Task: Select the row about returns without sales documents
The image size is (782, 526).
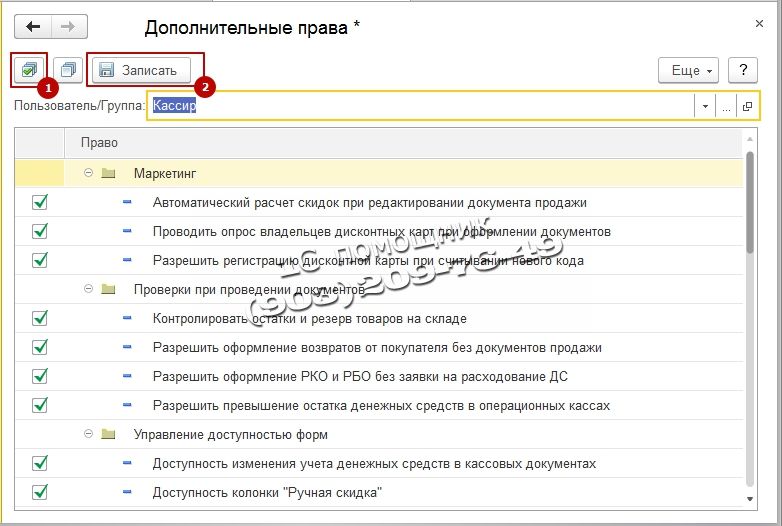Action: point(377,348)
